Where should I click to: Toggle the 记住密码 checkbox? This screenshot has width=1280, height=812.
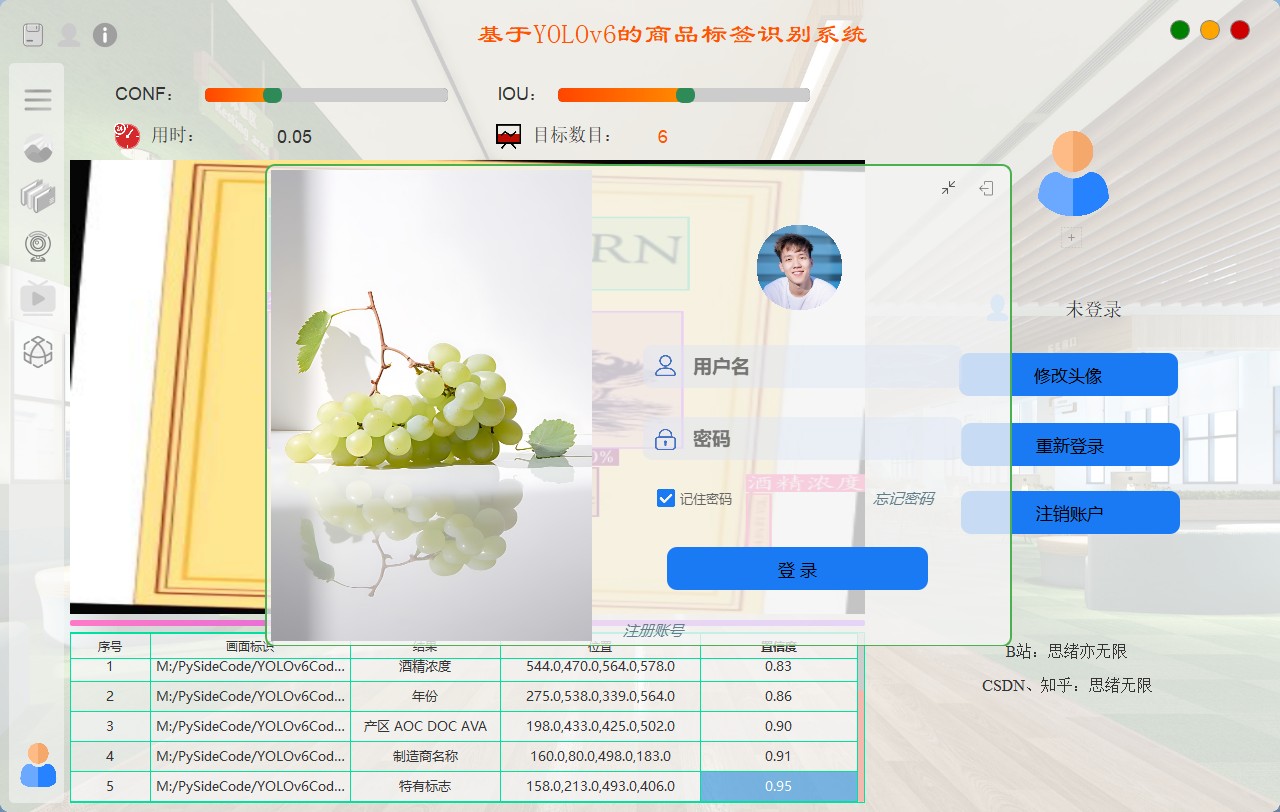pos(666,498)
